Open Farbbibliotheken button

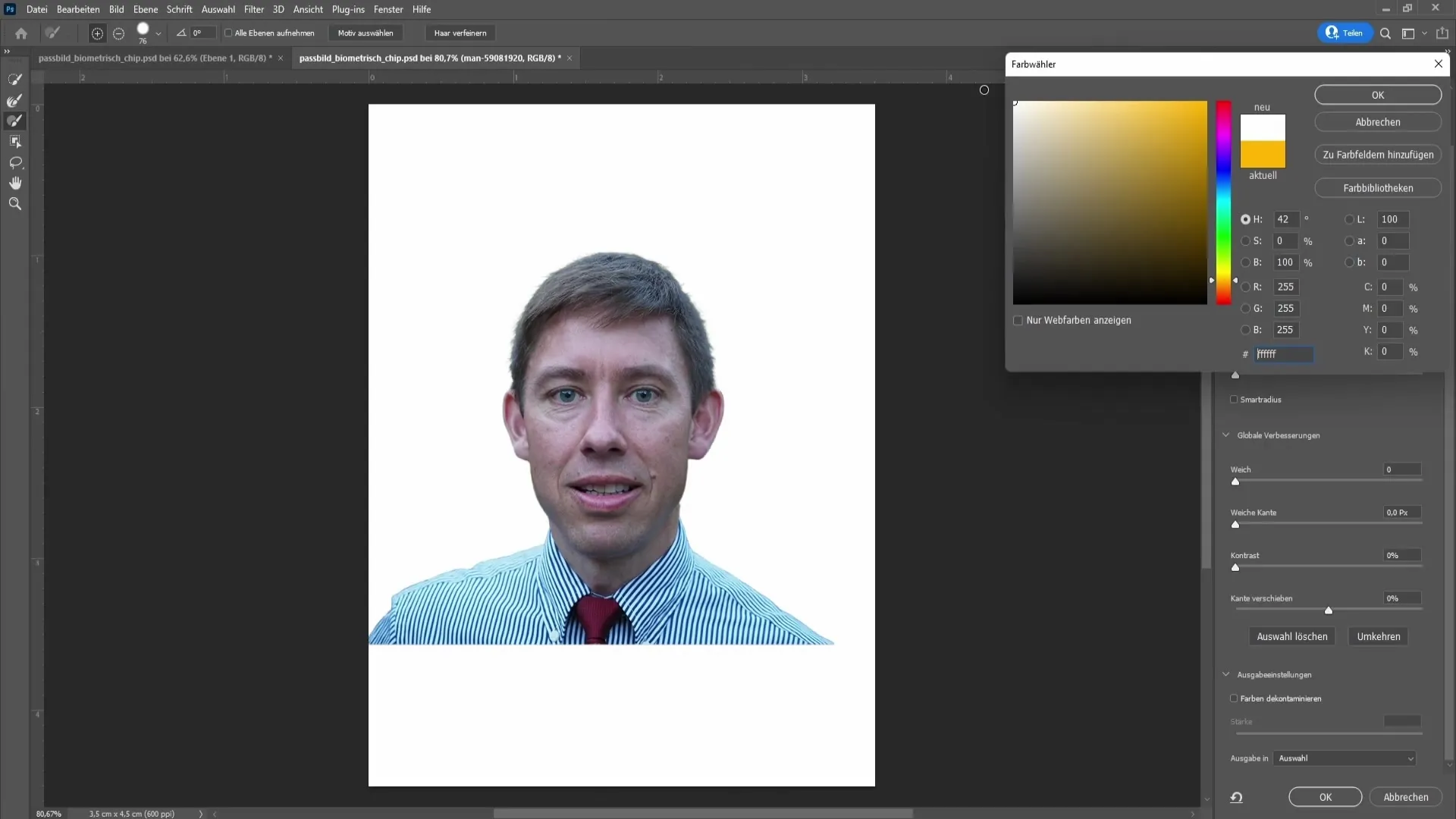point(1378,188)
